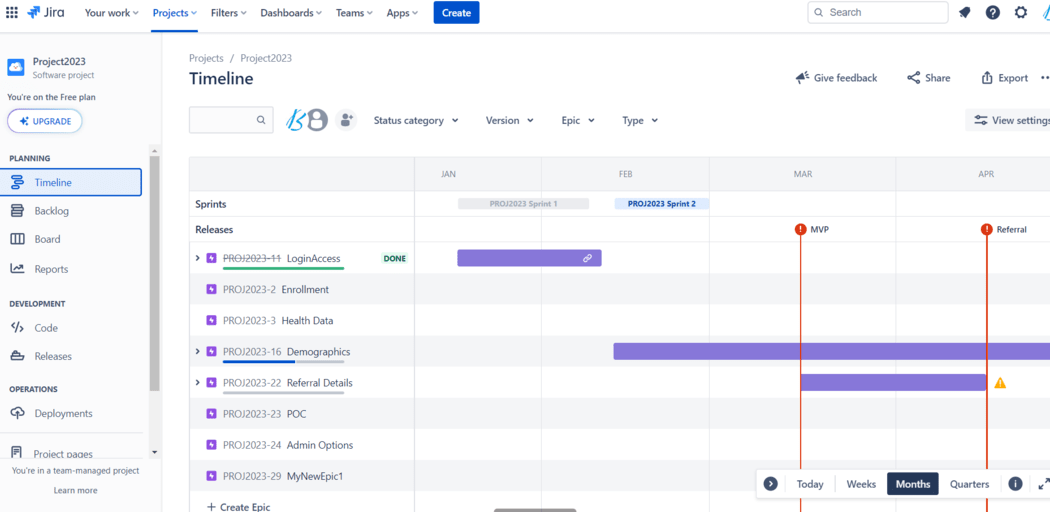Switch timeline to Weeks view
The image size is (1050, 512).
point(861,484)
